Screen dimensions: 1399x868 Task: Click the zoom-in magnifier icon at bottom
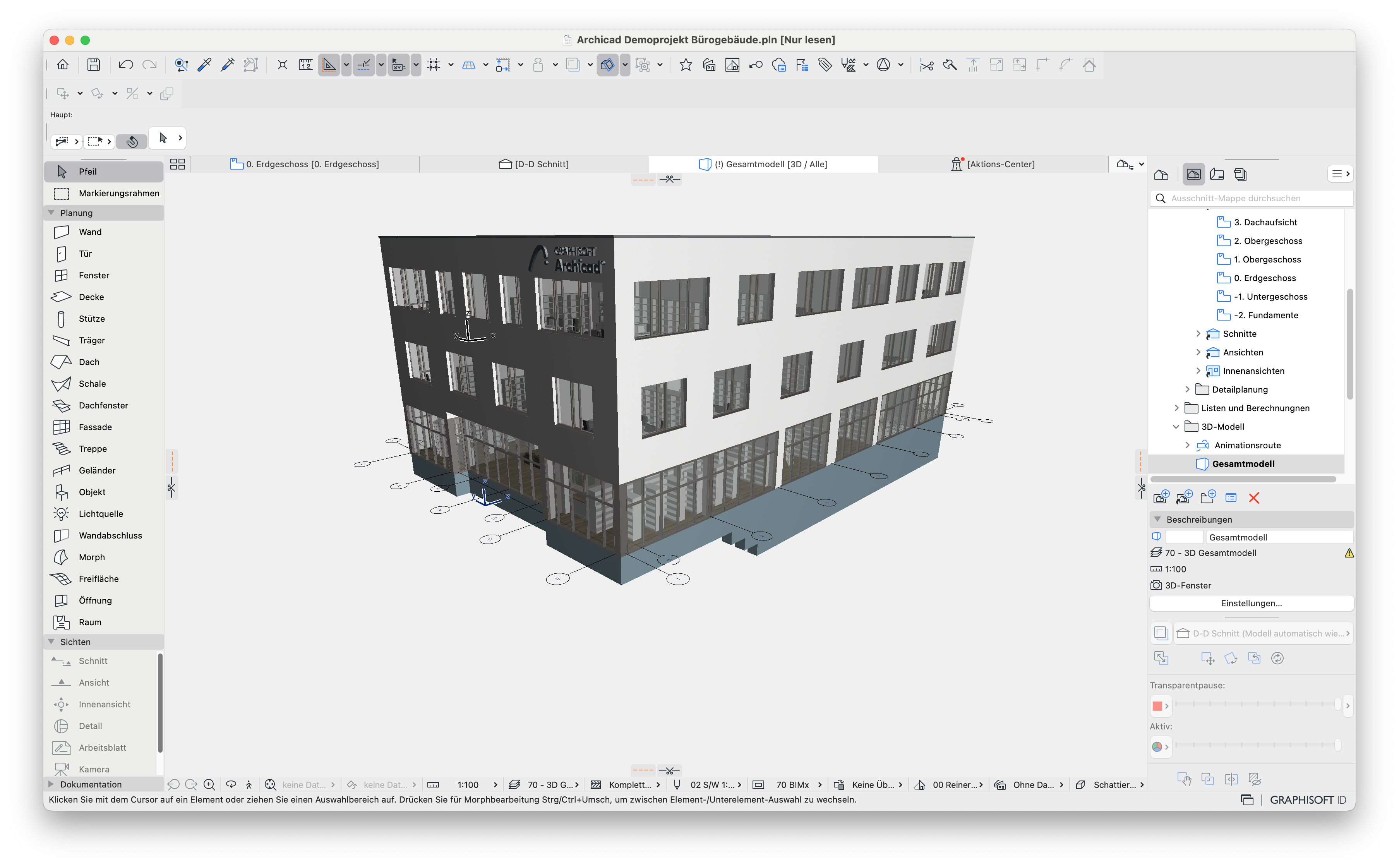tap(209, 785)
